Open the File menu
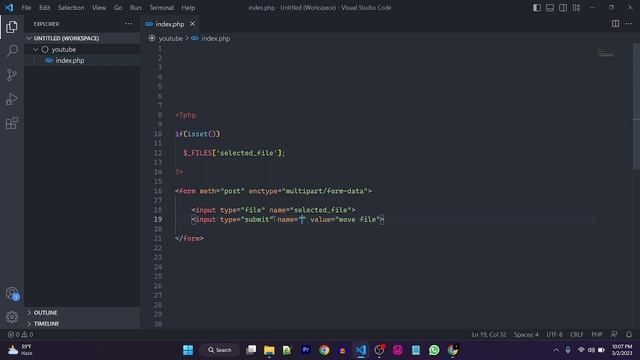Image resolution: width=640 pixels, height=360 pixels. coord(26,8)
